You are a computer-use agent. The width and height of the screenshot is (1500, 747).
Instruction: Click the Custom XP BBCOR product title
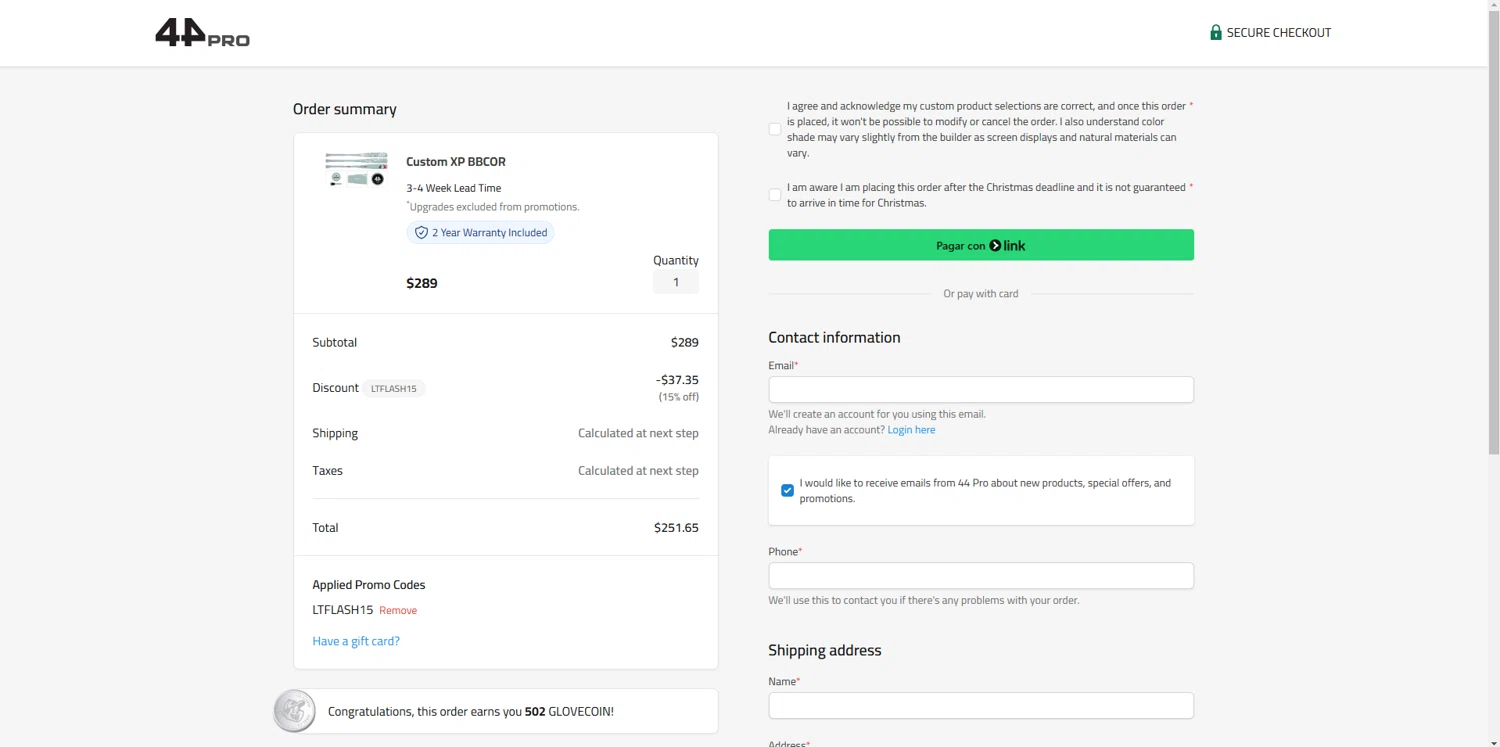click(456, 162)
